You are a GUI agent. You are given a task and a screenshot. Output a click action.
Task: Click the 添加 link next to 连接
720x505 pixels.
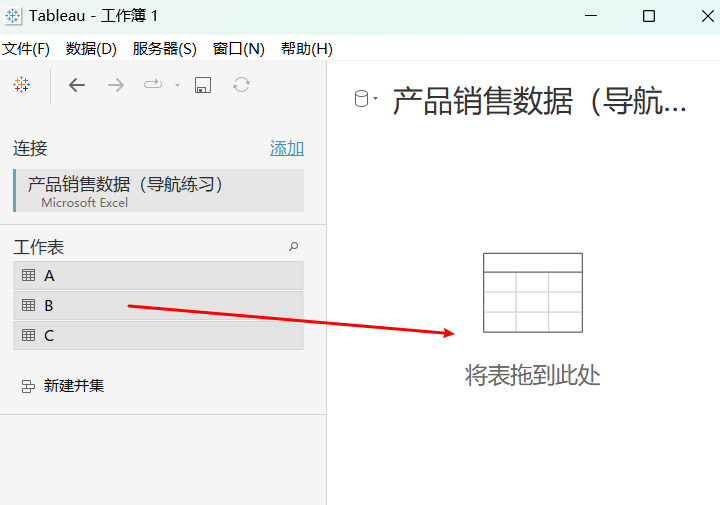287,148
